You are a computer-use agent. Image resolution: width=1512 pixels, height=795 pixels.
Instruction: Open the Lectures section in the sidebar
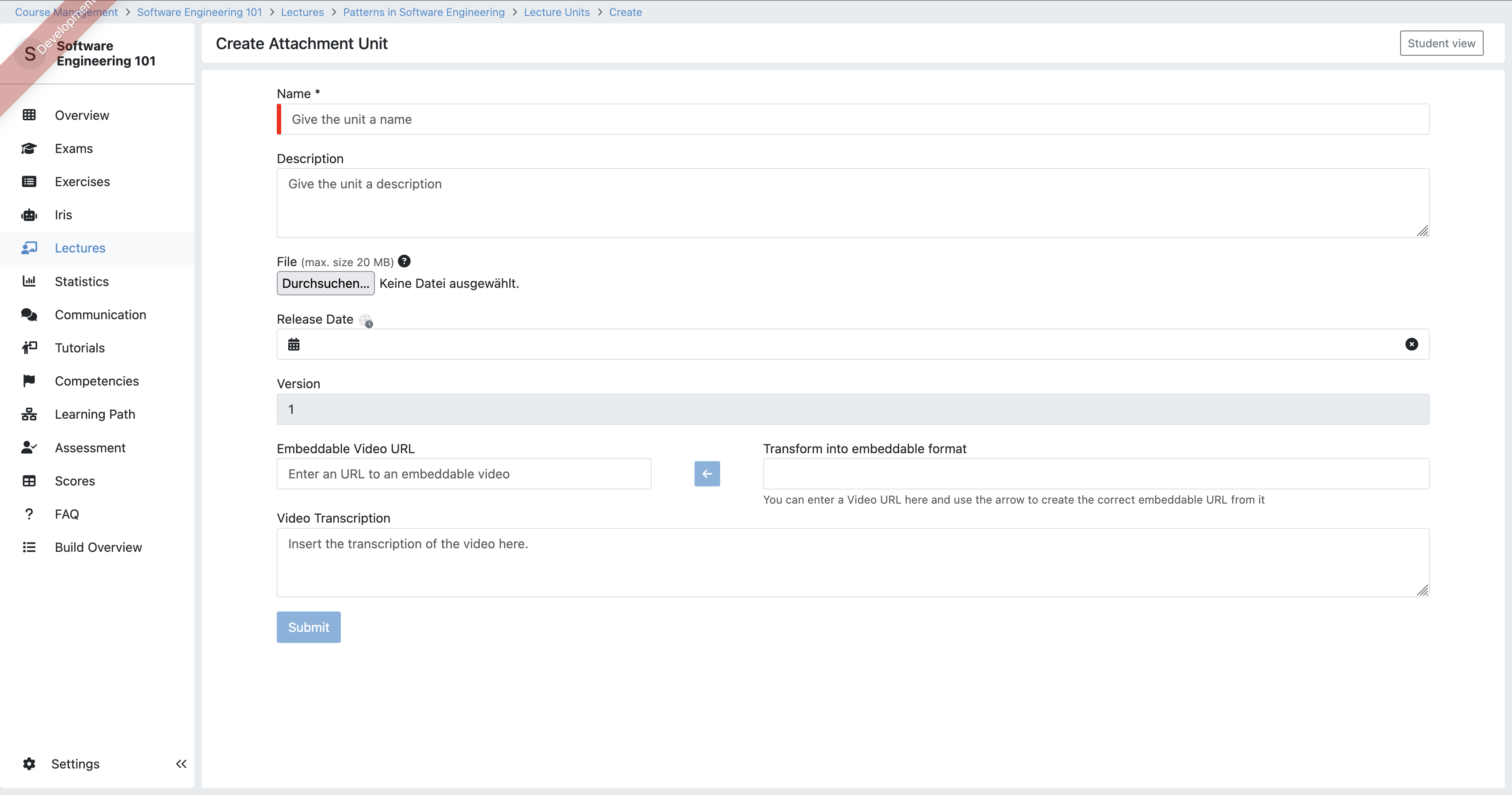(x=79, y=247)
